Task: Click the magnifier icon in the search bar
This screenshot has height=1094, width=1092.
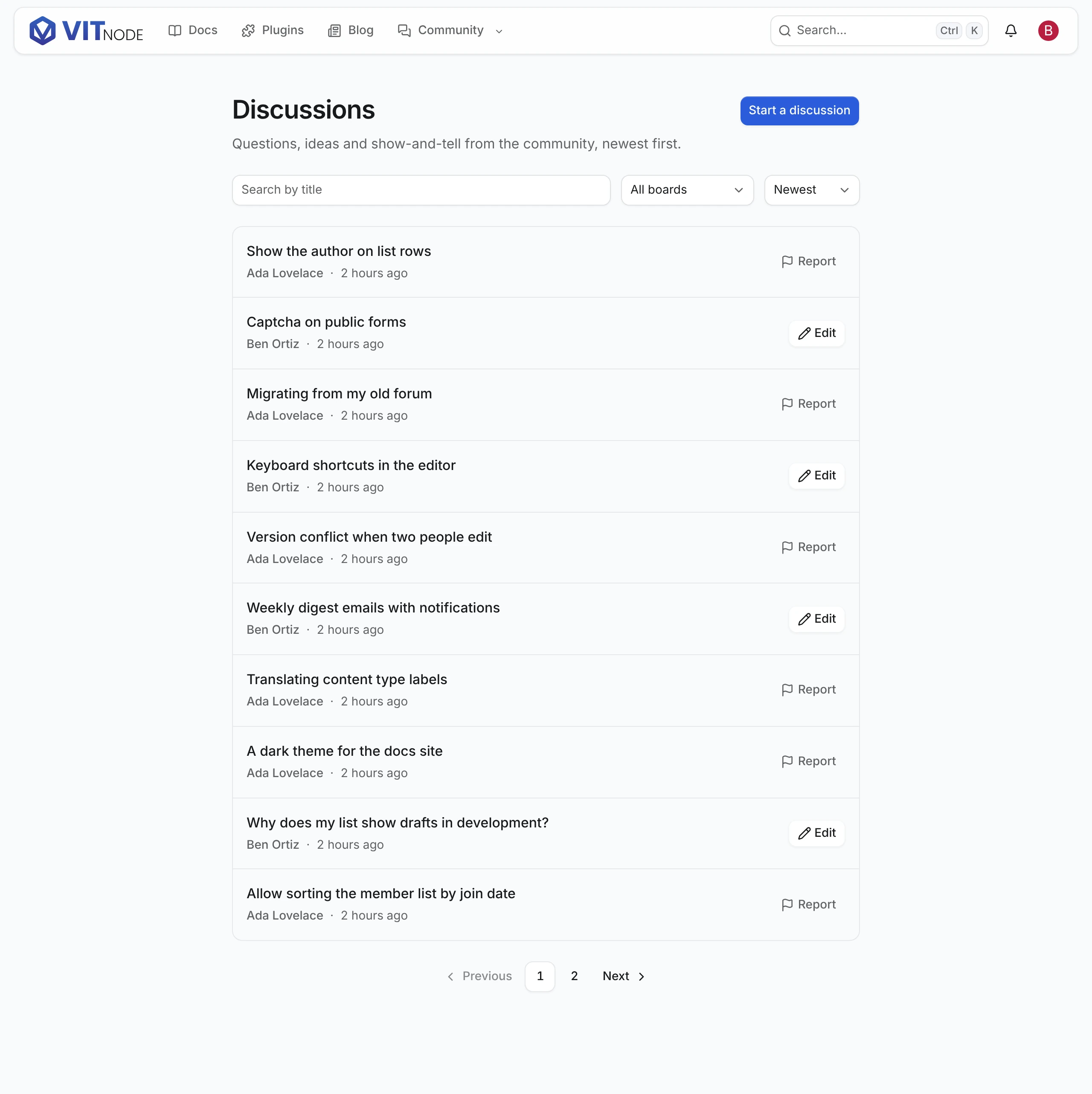Action: 784,31
